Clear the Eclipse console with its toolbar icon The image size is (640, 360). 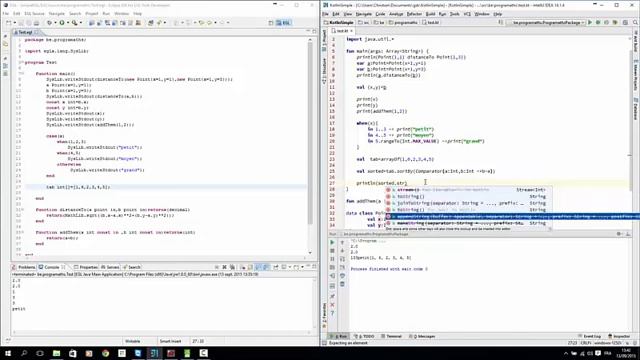243,267
